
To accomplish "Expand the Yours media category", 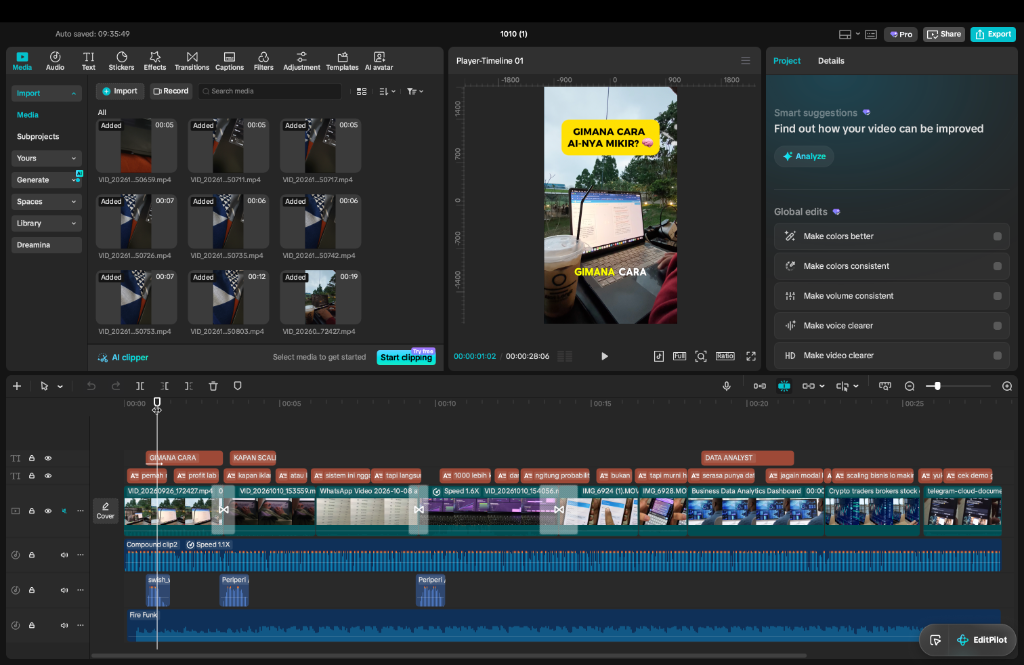I will tap(46, 158).
